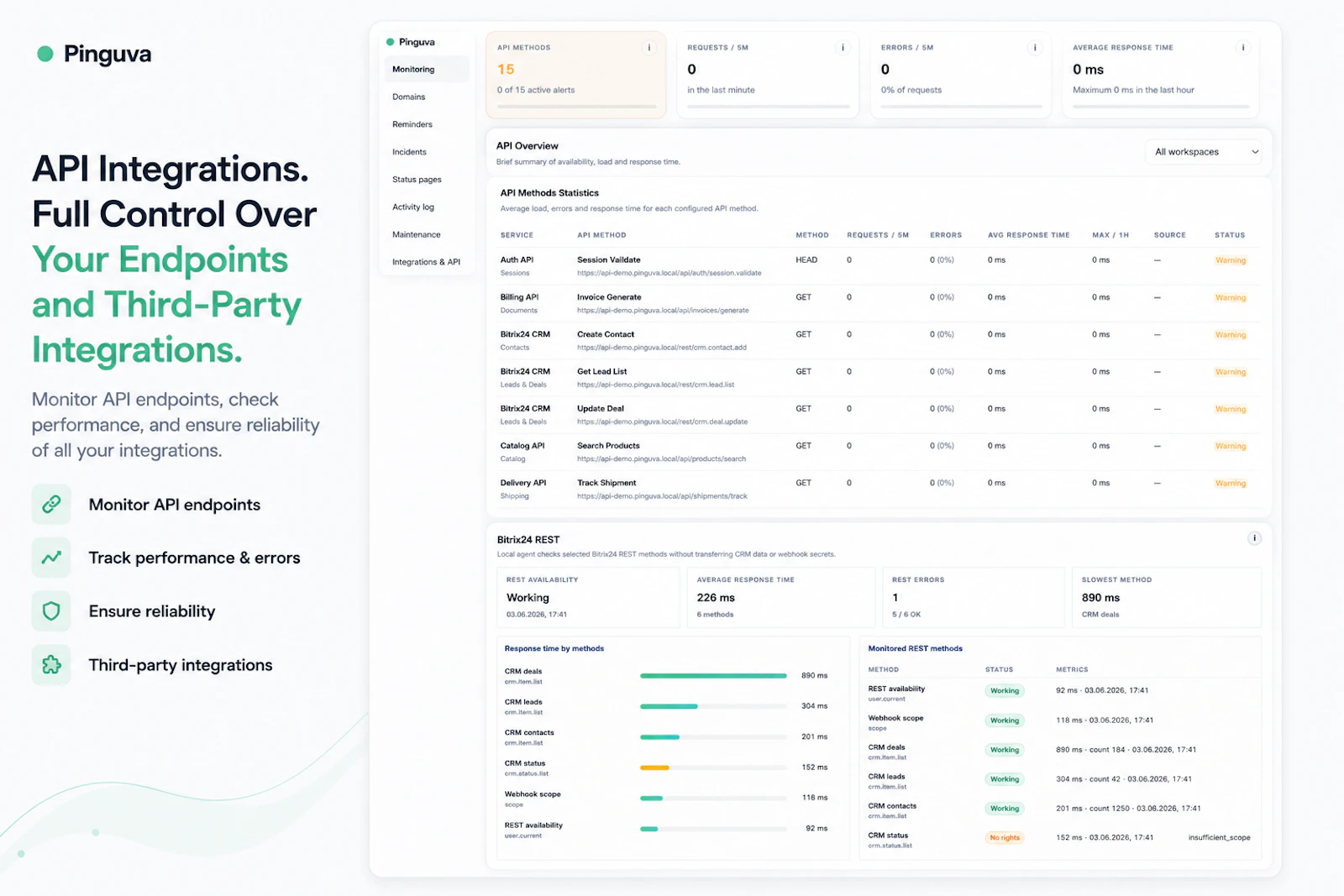This screenshot has width=1344, height=896.
Task: Click the link icon beside Monitor API endpoints
Action: [x=51, y=504]
